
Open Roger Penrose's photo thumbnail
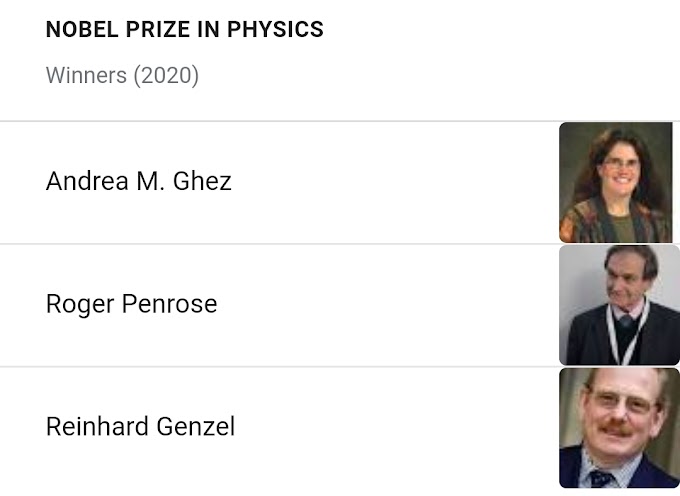(619, 305)
